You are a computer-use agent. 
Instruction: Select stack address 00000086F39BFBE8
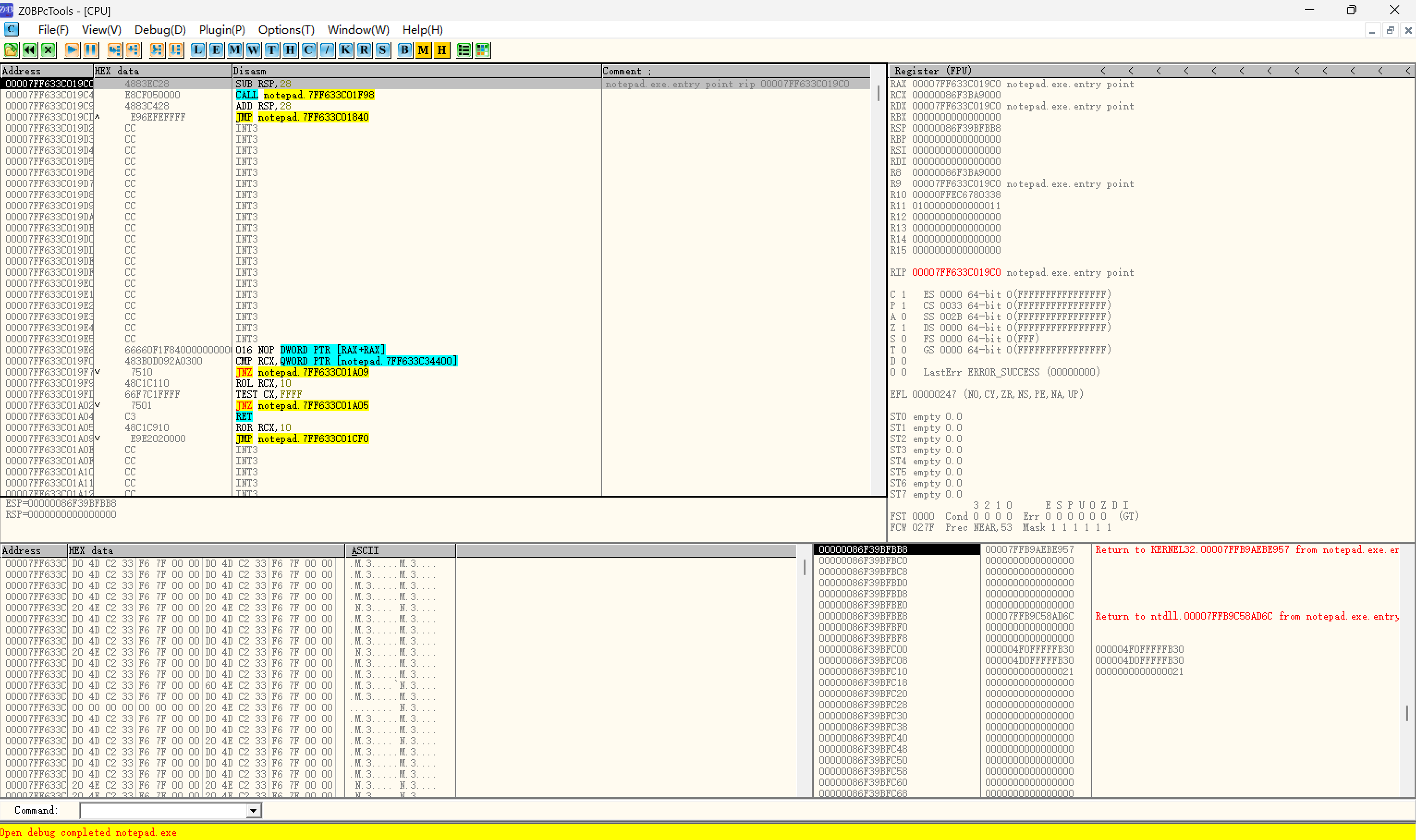863,616
